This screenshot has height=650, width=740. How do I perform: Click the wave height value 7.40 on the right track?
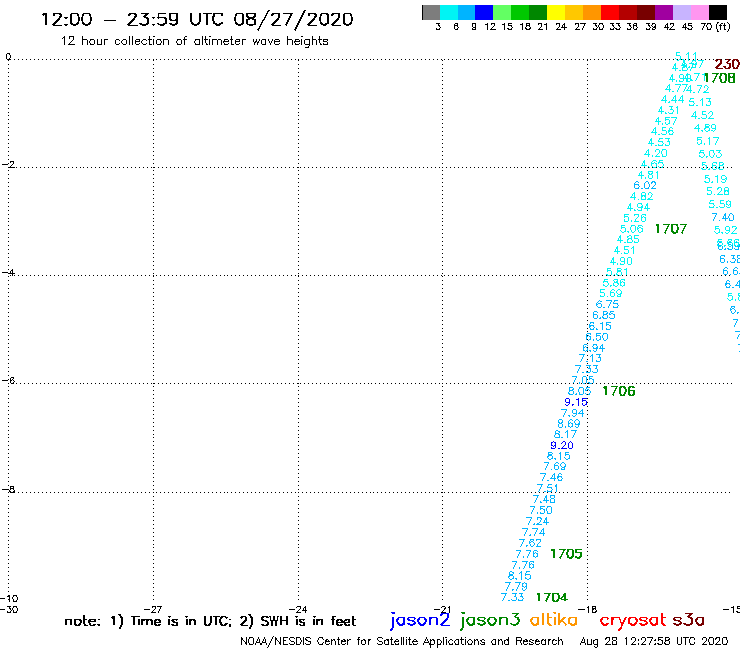click(723, 218)
